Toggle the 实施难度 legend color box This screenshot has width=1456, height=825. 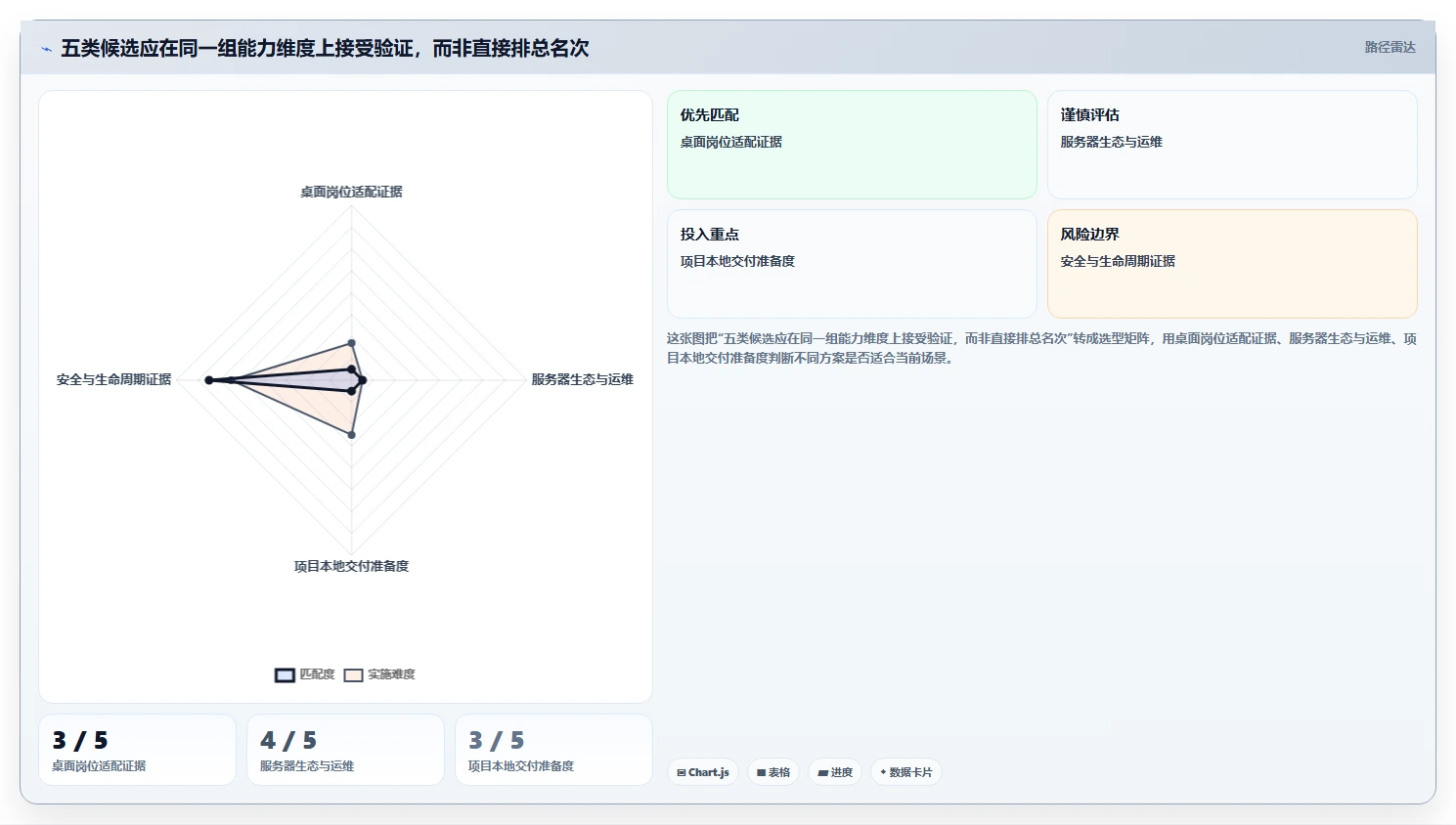(x=353, y=674)
